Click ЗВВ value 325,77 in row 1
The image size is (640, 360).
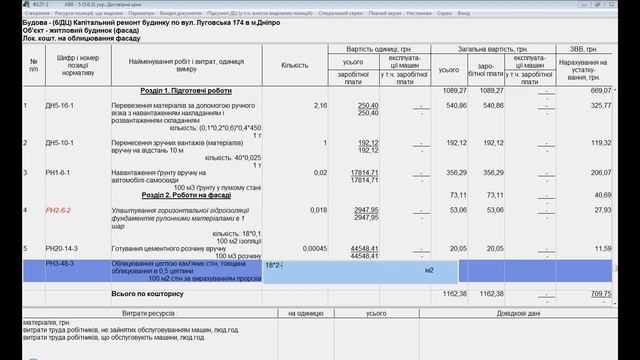point(601,105)
